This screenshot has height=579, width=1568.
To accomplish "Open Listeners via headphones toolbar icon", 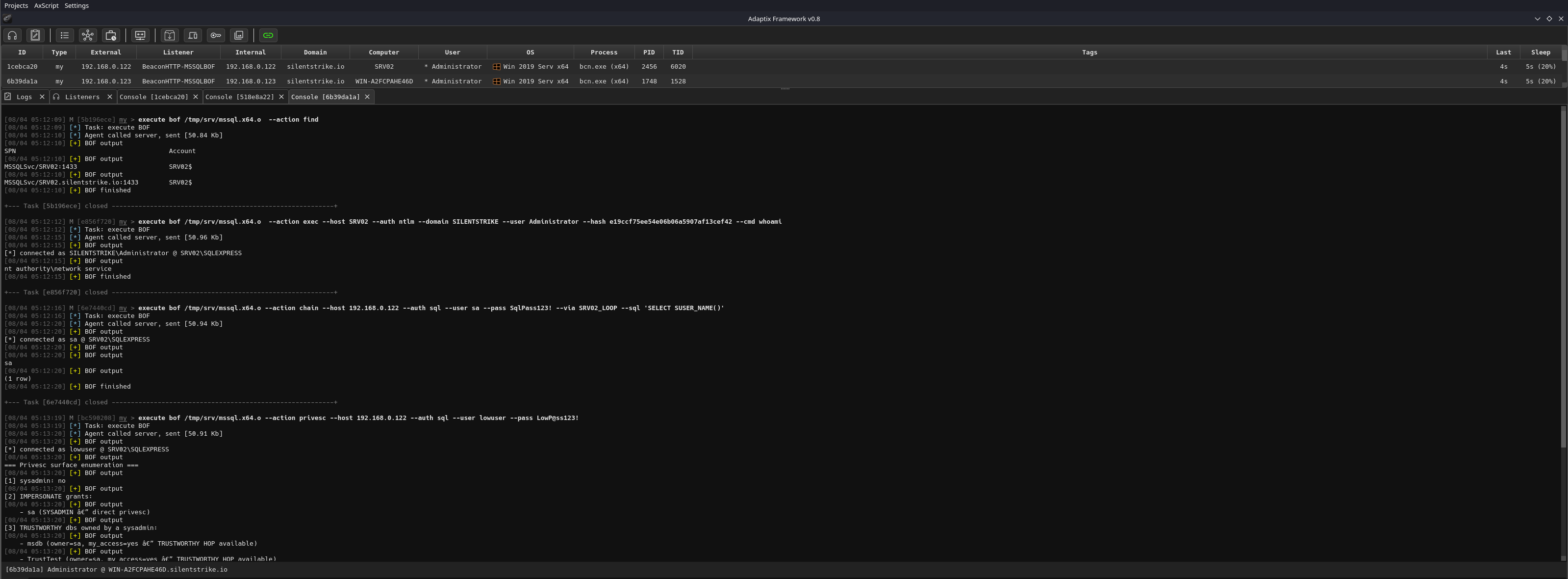I will pyautogui.click(x=12, y=35).
